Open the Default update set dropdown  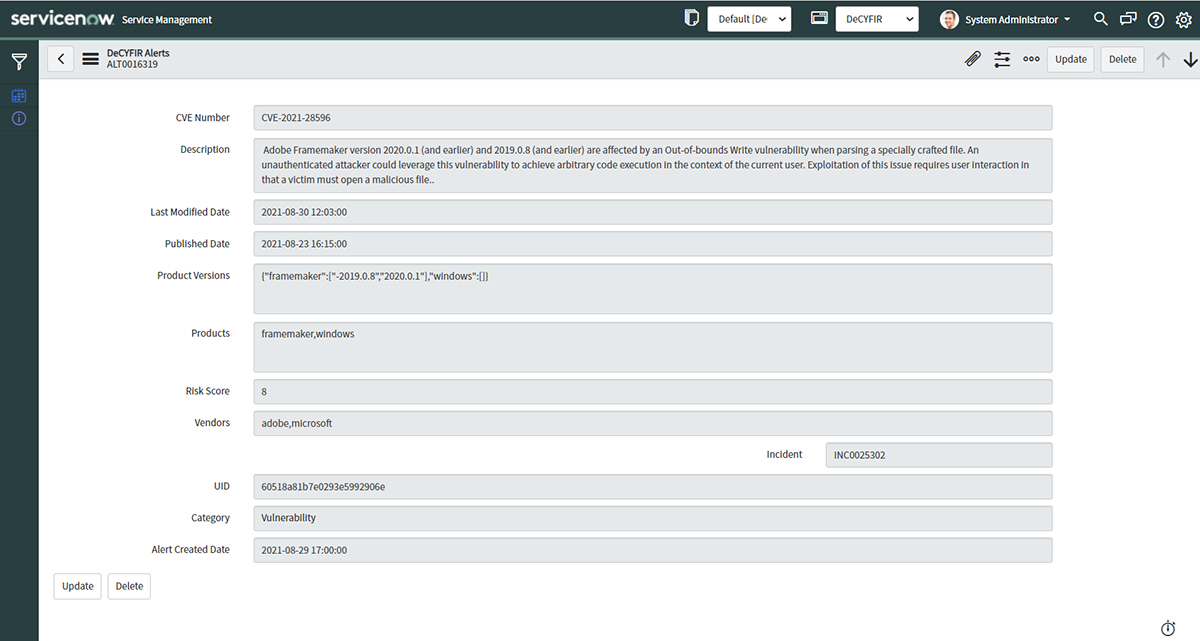tap(749, 19)
